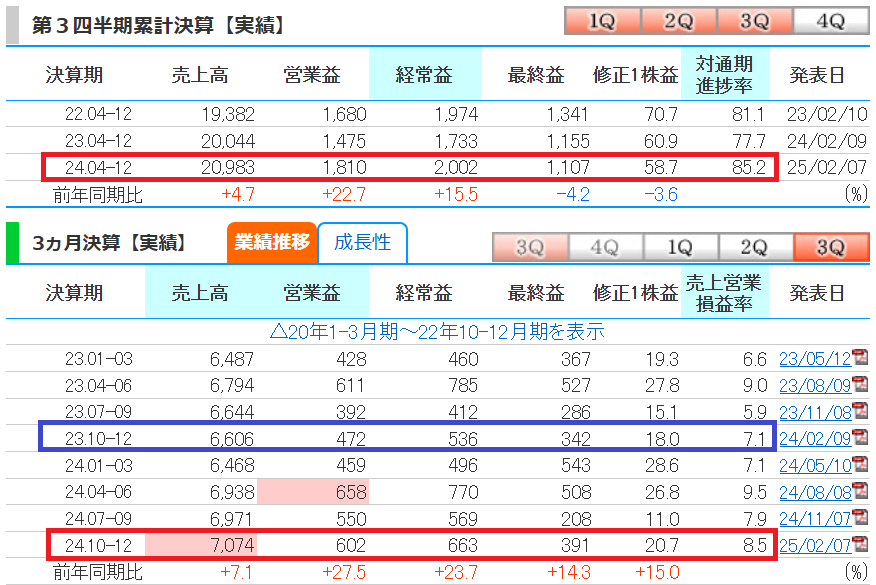This screenshot has height=585, width=876.
Task: Open PDF icon next to 23/05/12
Action: pos(860,357)
